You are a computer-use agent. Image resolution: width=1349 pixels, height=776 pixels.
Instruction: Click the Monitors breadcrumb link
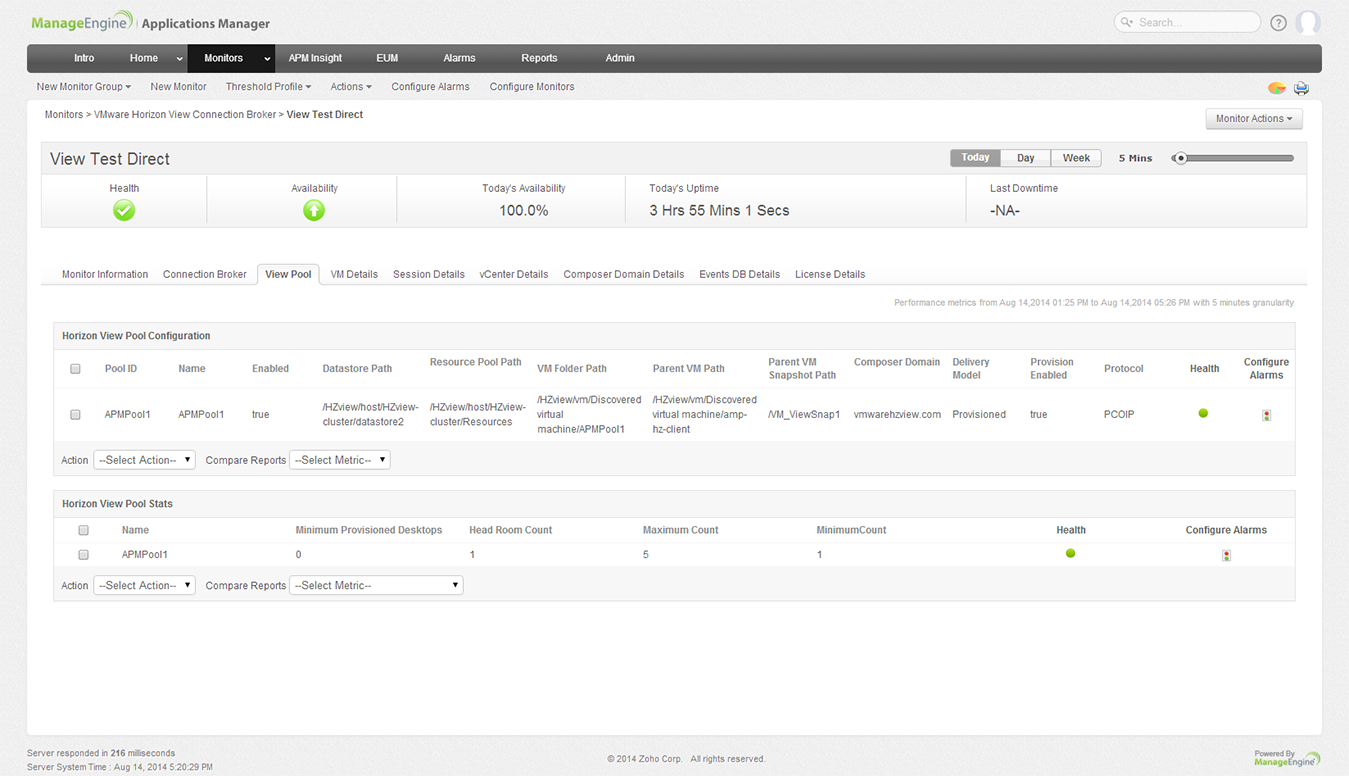pyautogui.click(x=63, y=114)
